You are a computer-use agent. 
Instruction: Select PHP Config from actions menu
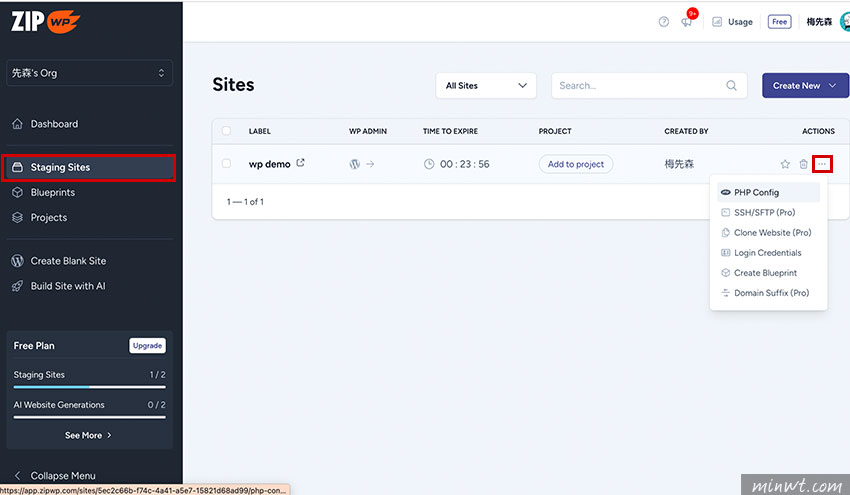point(768,192)
